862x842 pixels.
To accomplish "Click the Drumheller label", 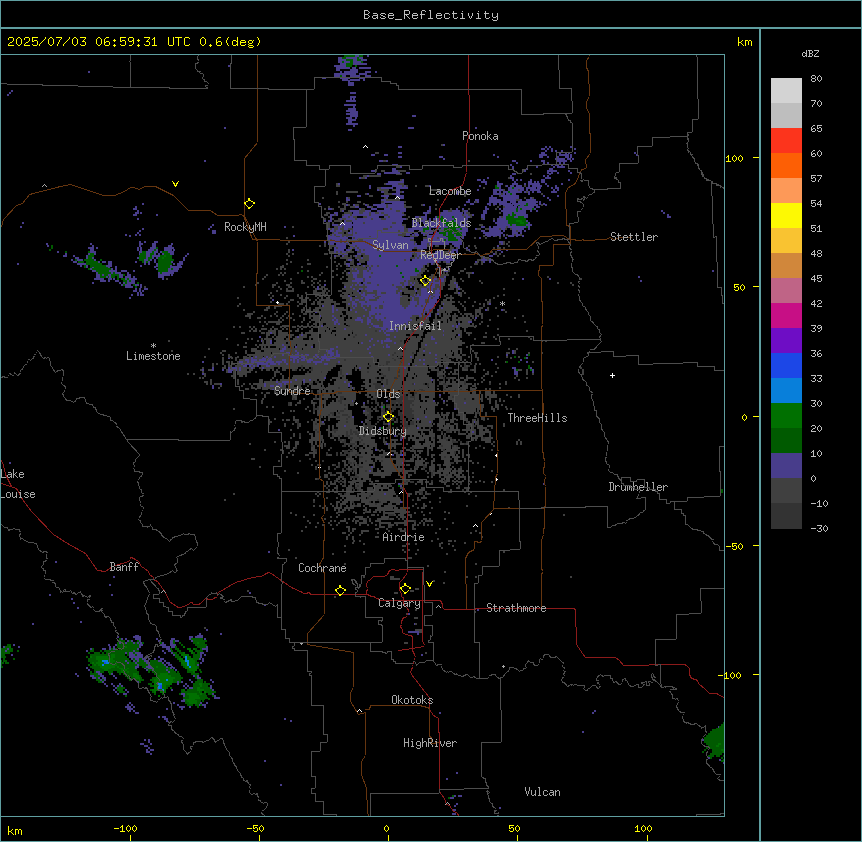I will (638, 487).
